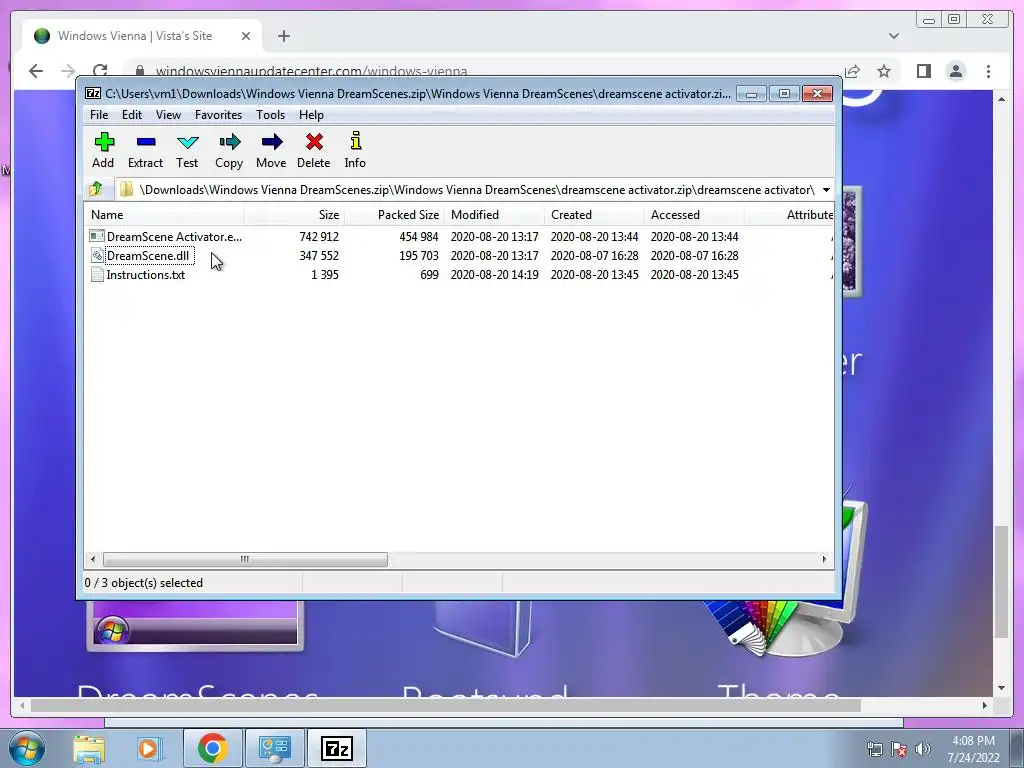This screenshot has width=1024, height=768.
Task: Click the left arrow of 7-Zip horizontal scrollbar
Action: pos(93,559)
